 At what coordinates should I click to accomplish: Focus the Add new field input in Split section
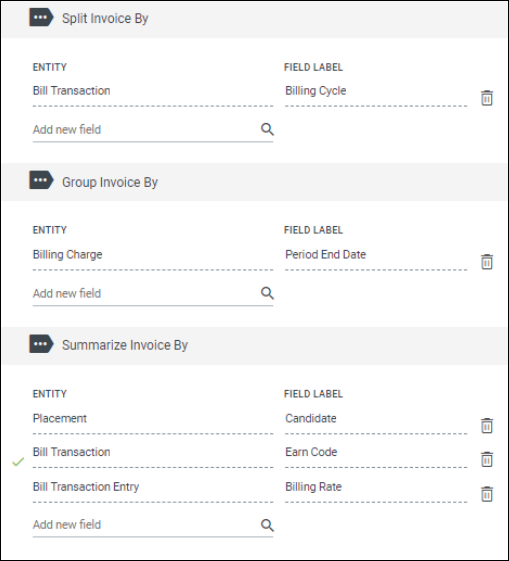click(146, 130)
